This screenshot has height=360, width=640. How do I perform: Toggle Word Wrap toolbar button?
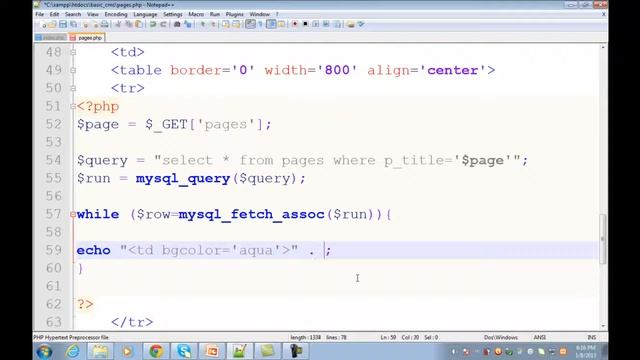pyautogui.click(x=250, y=24)
